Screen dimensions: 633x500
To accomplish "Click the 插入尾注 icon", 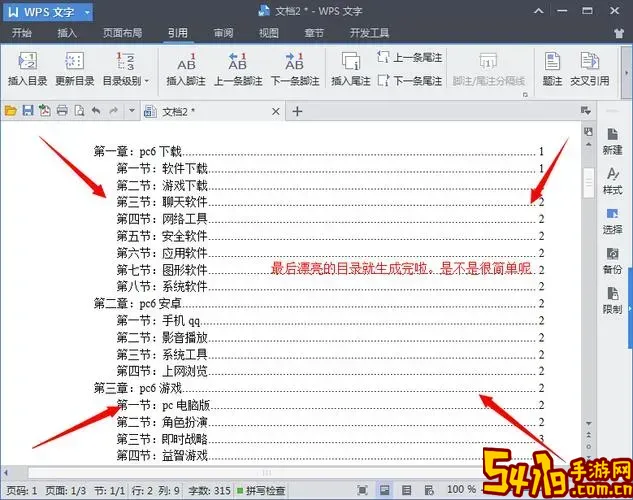I will (351, 61).
